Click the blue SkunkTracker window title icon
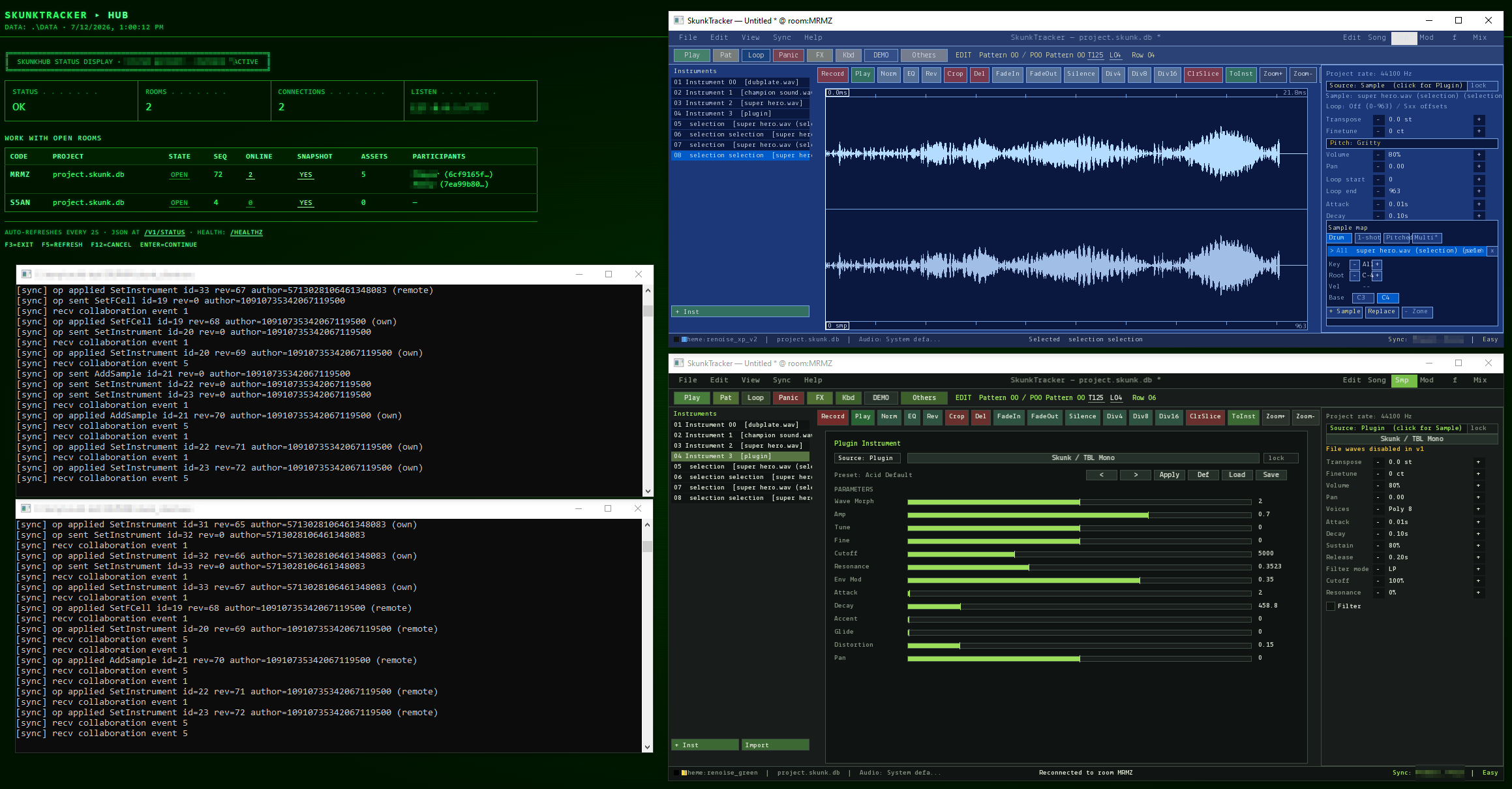 [x=679, y=20]
